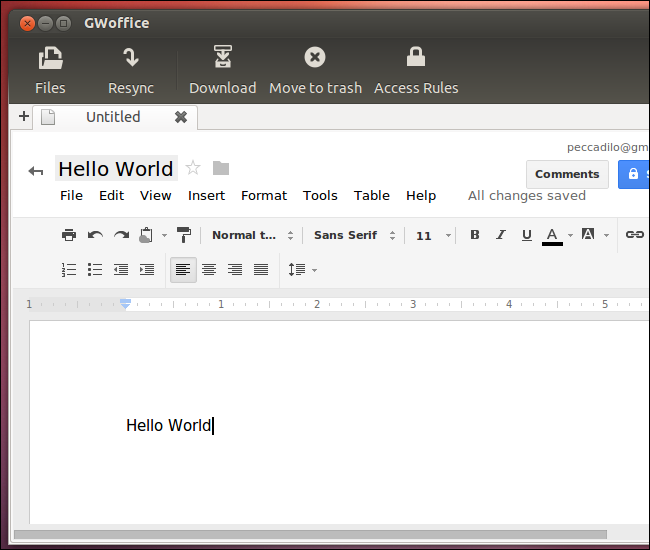Select right alignment
This screenshot has width=650, height=550.
coord(235,269)
